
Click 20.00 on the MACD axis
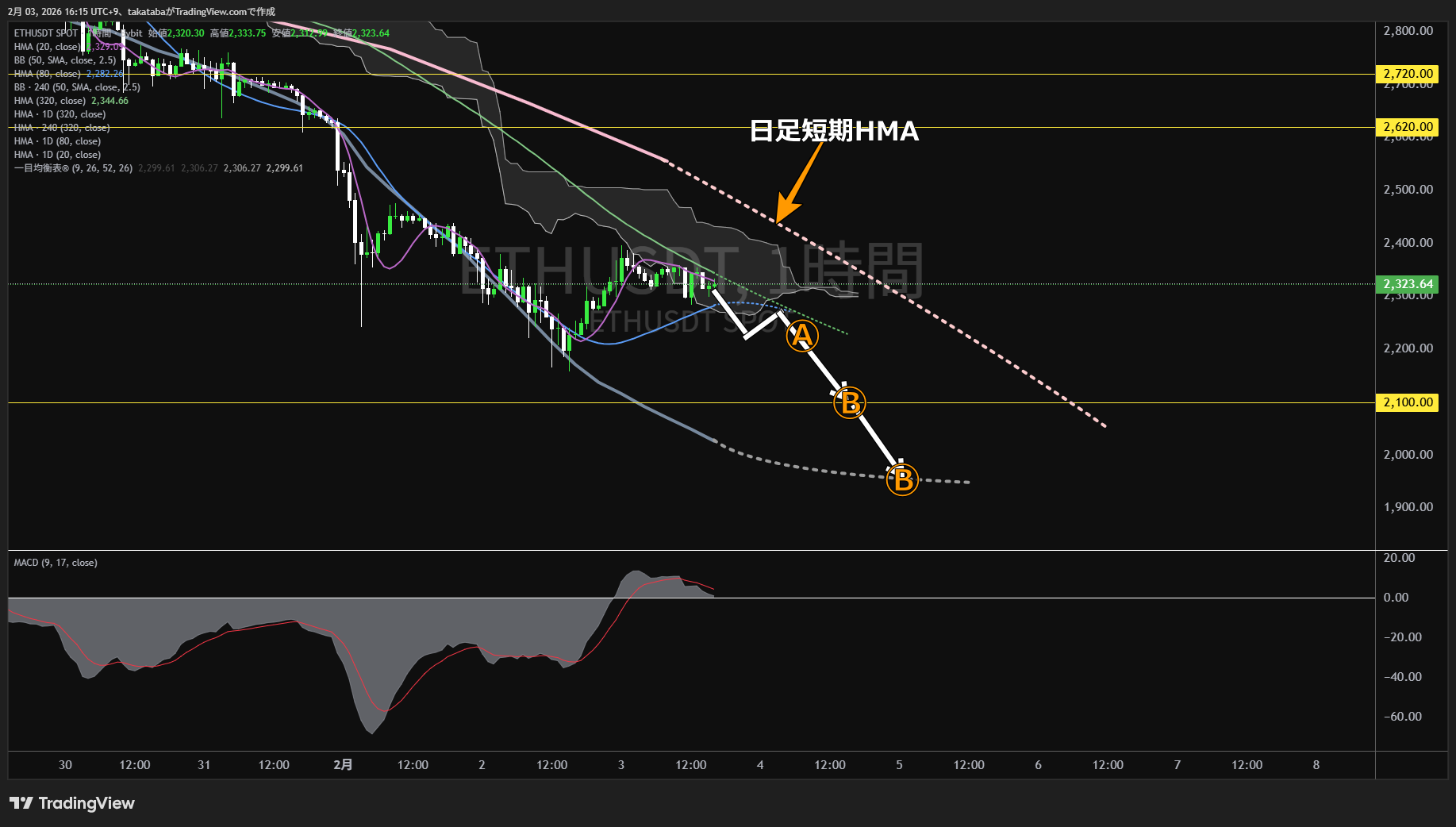1400,558
